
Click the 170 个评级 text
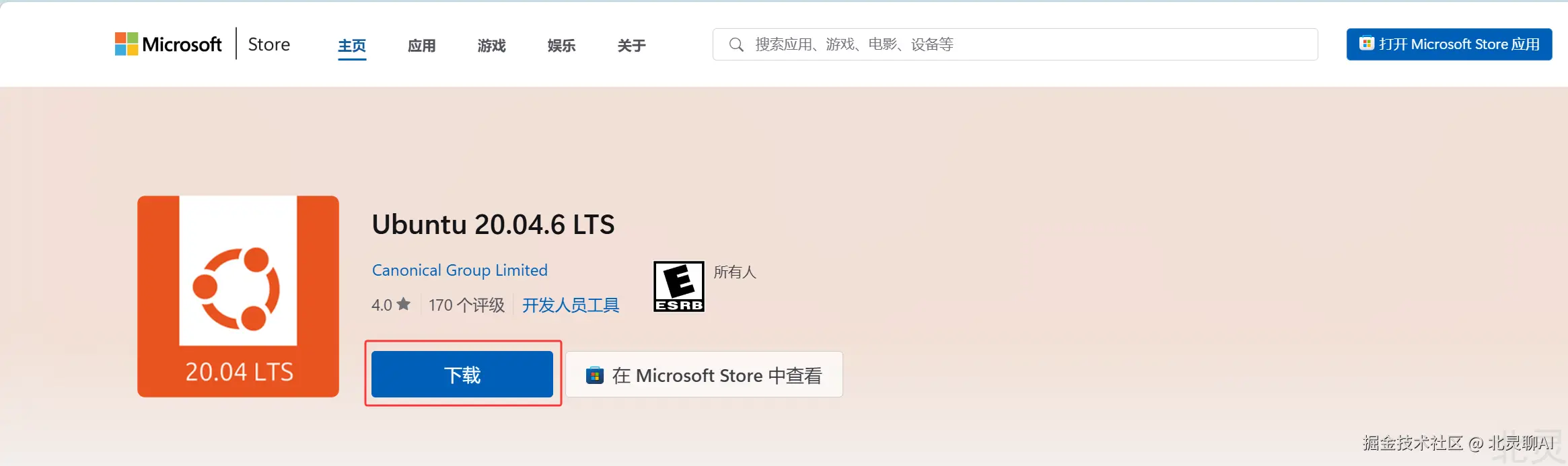[466, 305]
